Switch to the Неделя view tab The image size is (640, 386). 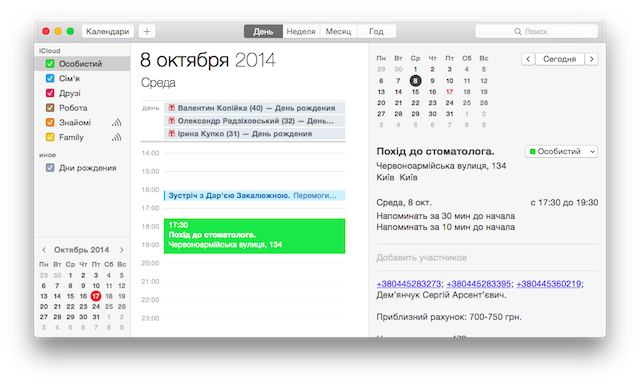[301, 31]
